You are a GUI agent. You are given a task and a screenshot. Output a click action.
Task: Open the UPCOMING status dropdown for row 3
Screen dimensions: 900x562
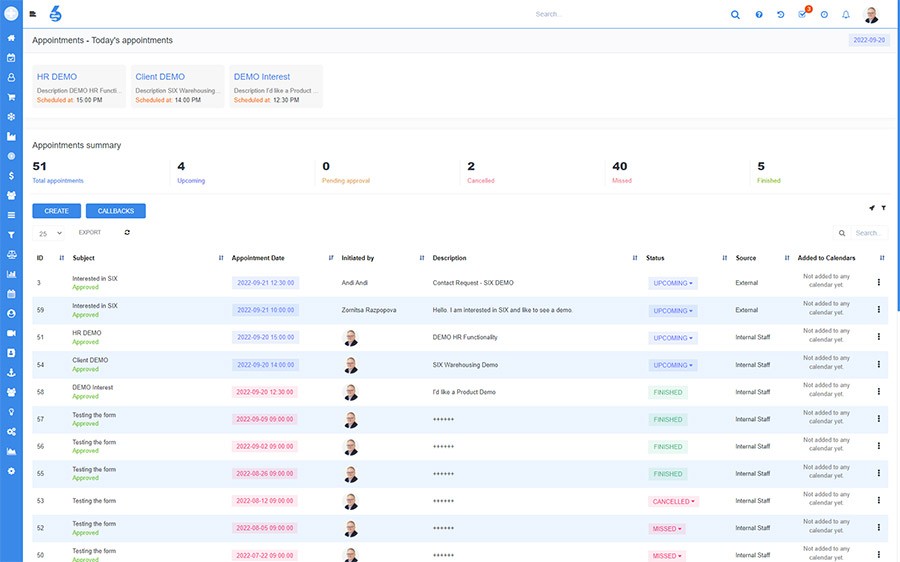673,283
